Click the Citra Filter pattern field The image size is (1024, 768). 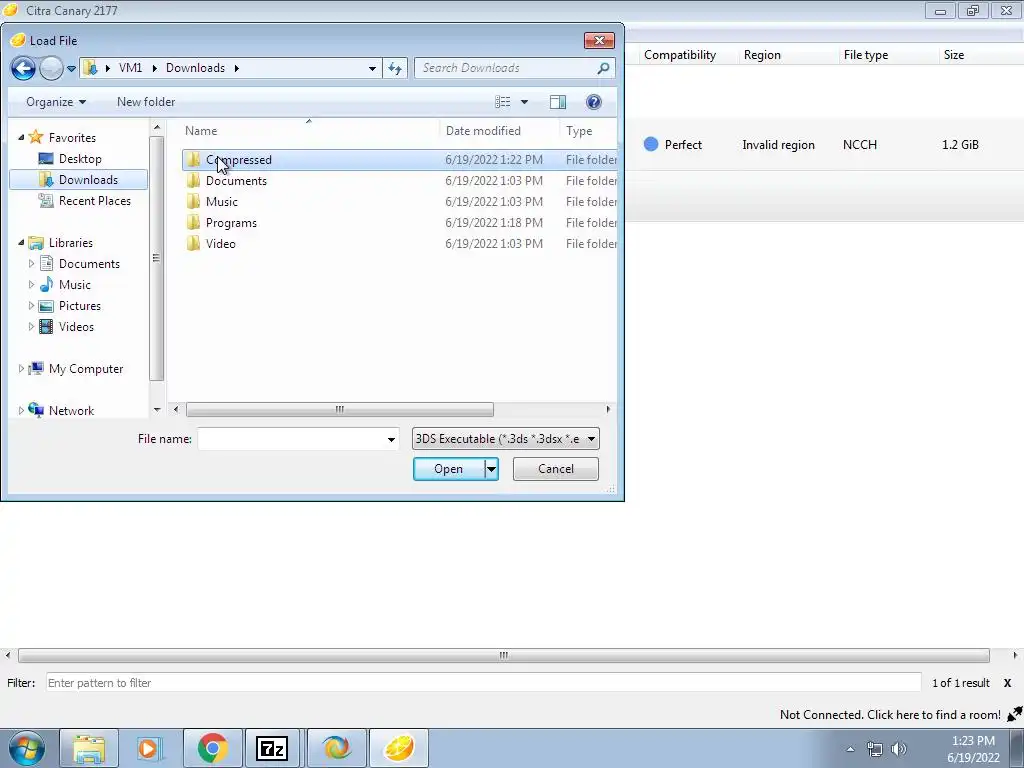483,683
